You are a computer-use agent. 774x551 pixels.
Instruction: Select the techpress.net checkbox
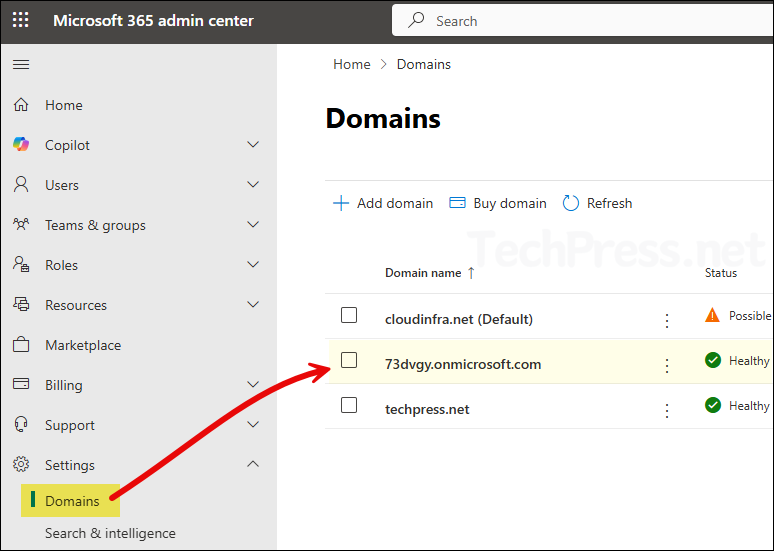click(x=349, y=405)
